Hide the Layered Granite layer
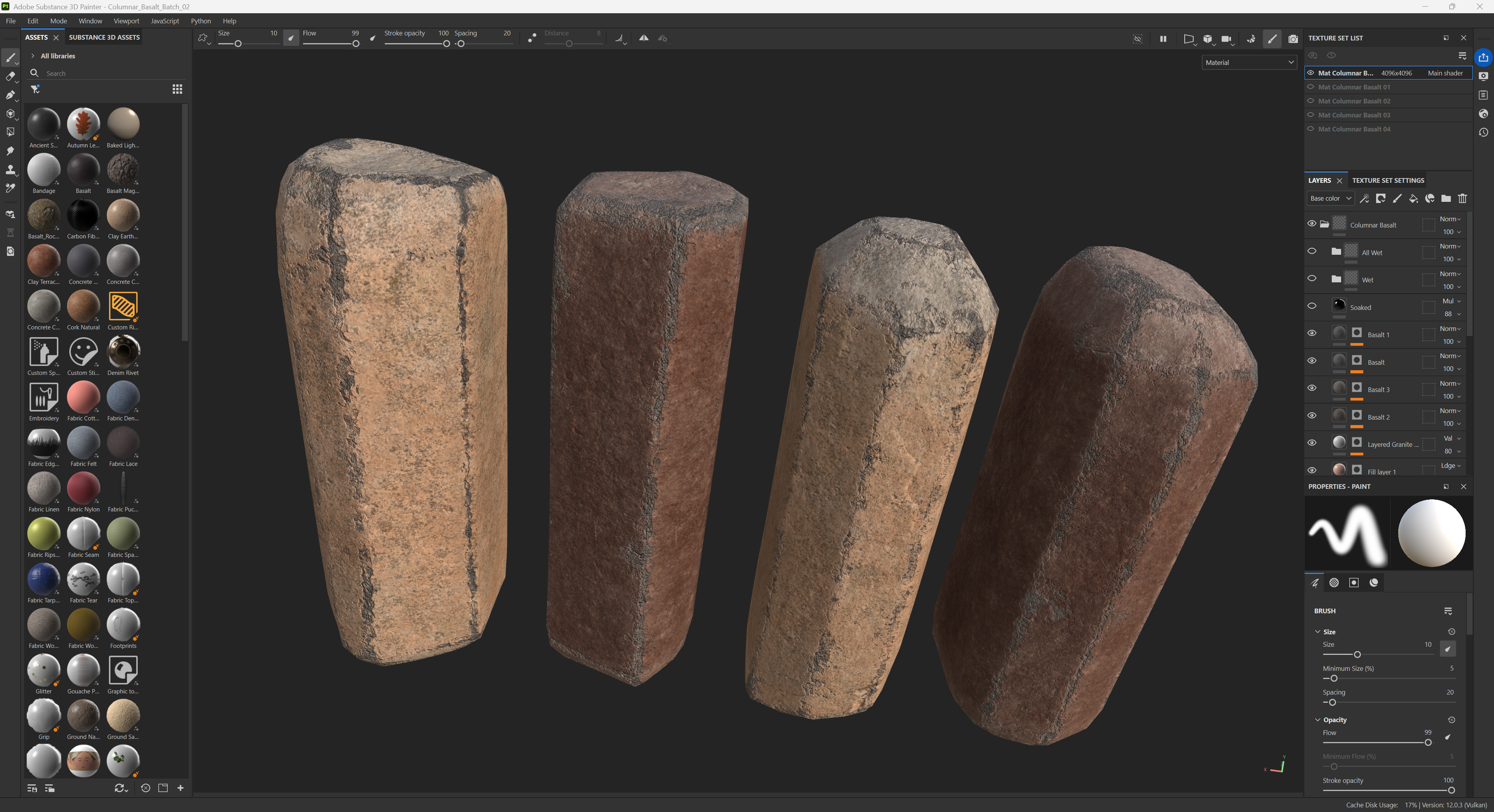This screenshot has width=1494, height=812. (x=1311, y=443)
